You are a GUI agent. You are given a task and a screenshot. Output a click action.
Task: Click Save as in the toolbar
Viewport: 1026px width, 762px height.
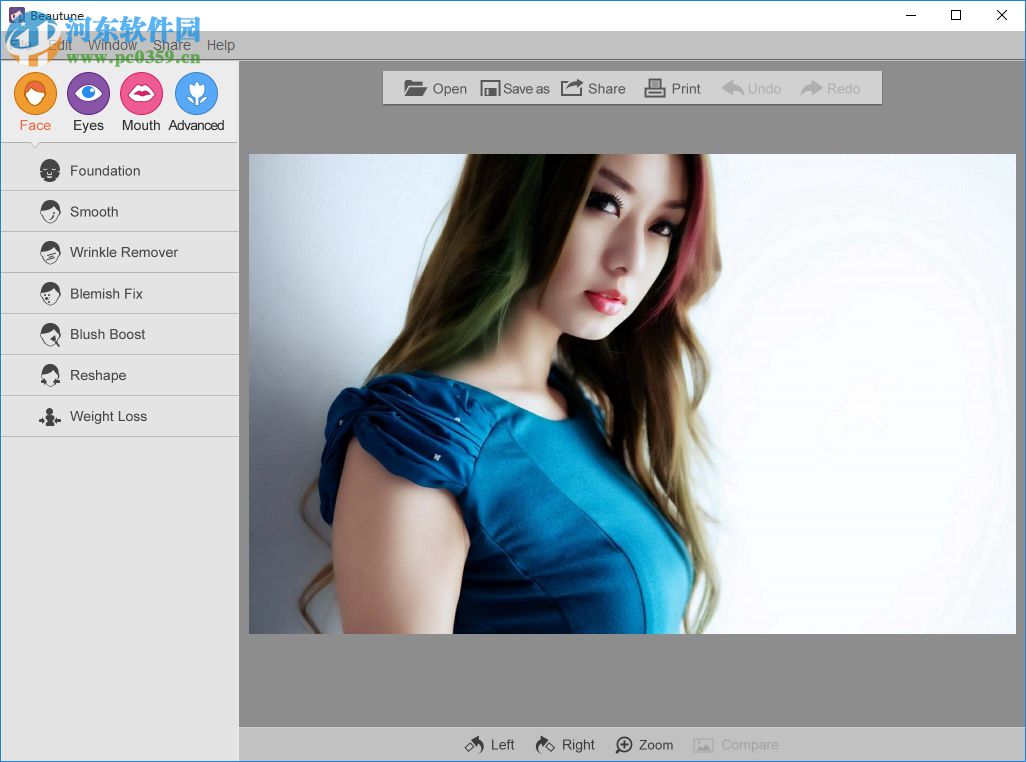(515, 88)
